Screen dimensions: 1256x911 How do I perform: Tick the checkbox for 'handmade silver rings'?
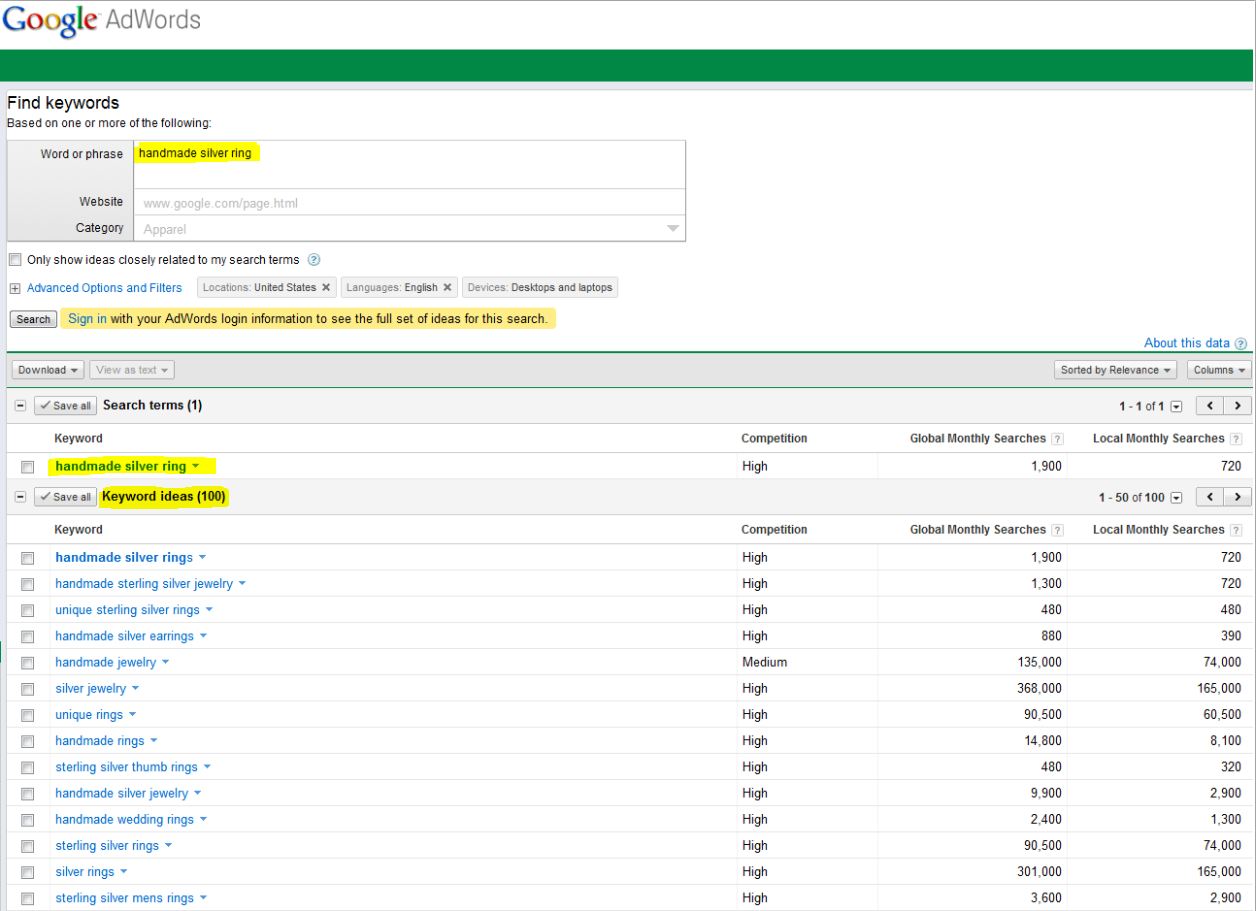coord(28,558)
